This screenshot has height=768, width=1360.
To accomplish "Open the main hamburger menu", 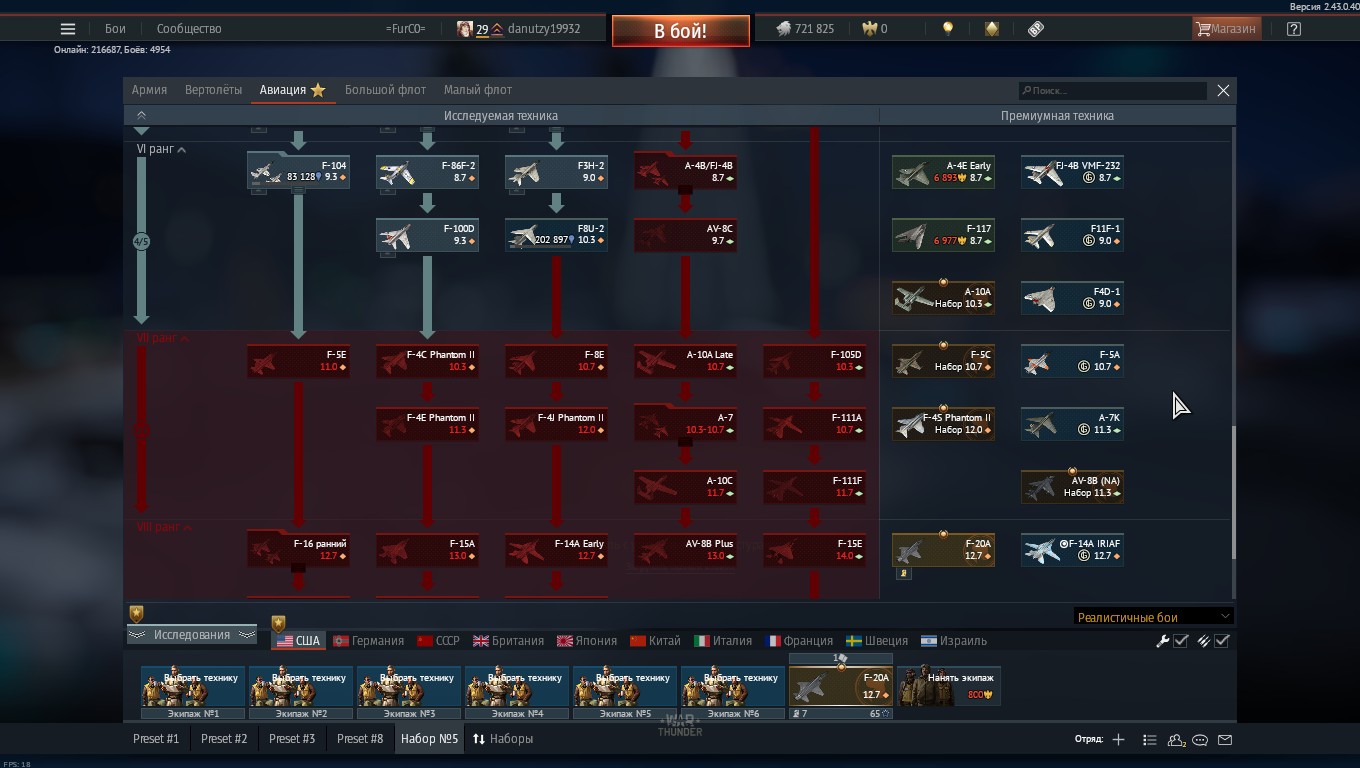I will (x=68, y=29).
